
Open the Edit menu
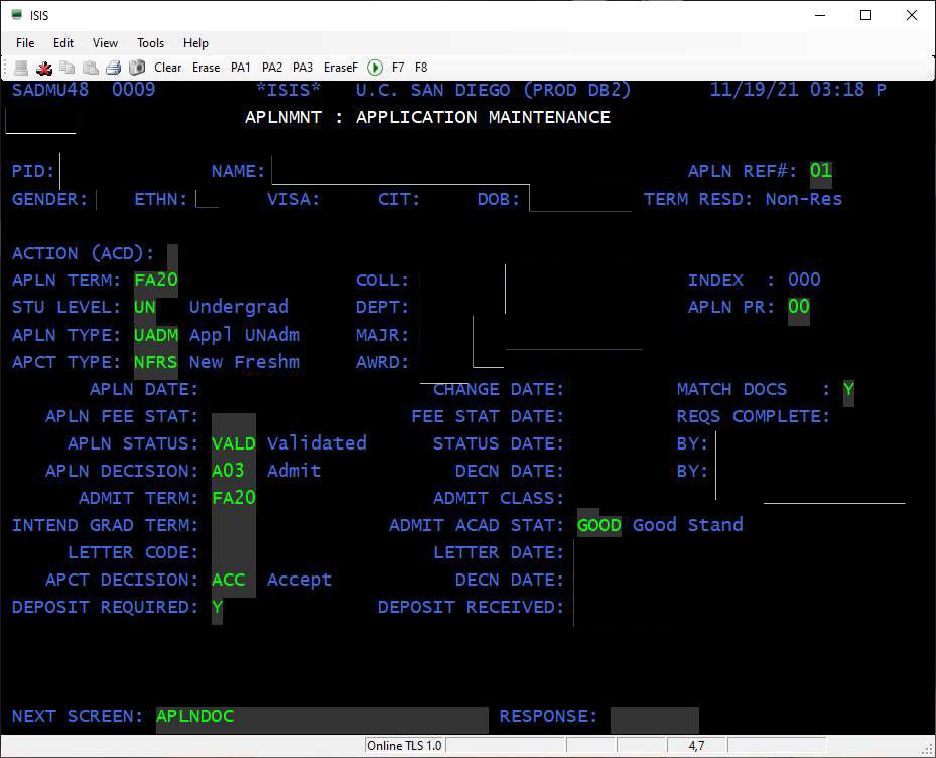click(x=63, y=42)
